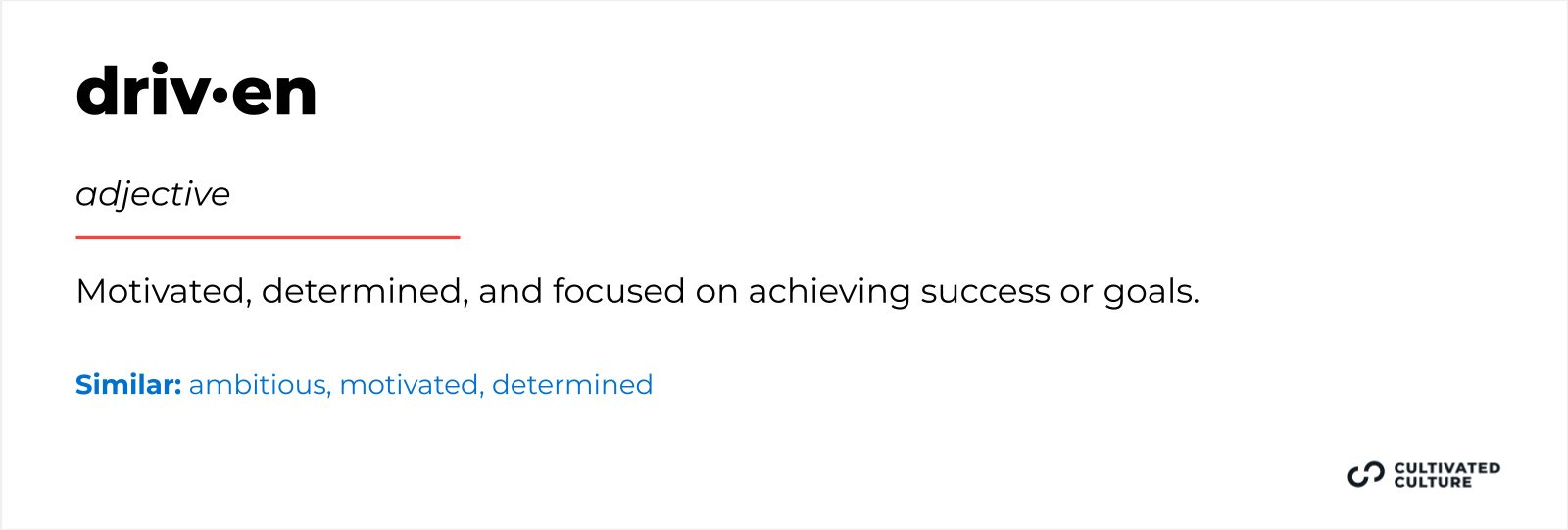Click the 'driv' syllable of the headword
1568x530 pixels.
142,90
